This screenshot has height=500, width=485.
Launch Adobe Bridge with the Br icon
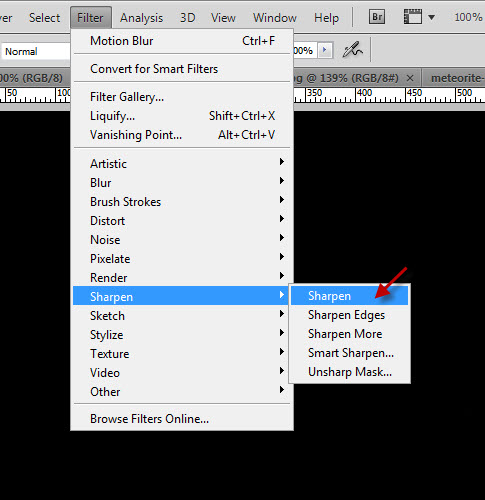tap(377, 17)
